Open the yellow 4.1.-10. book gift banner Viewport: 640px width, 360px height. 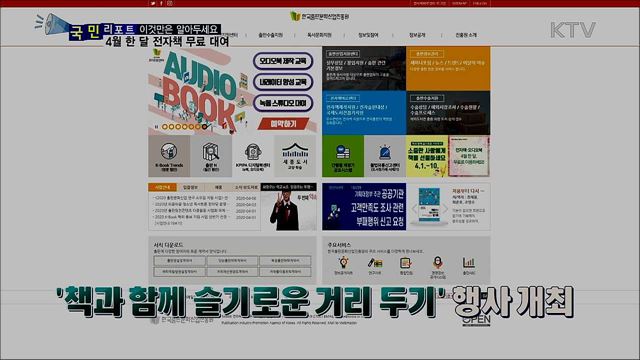tap(427, 156)
